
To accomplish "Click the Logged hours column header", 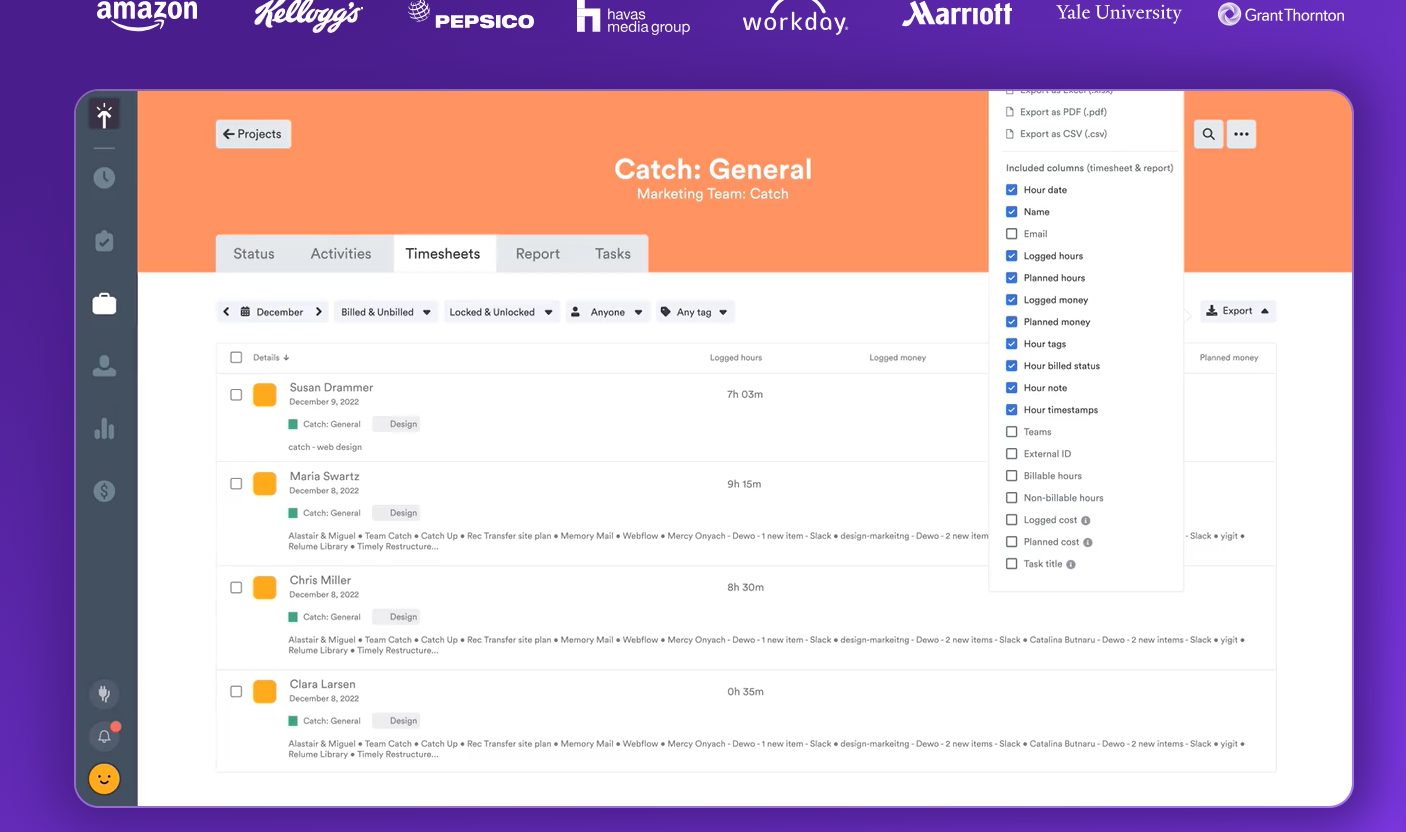I will tap(736, 358).
